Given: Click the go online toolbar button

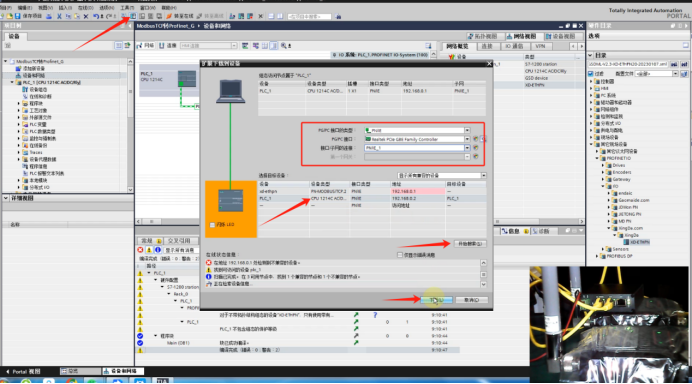Looking at the screenshot, I should [x=181, y=16].
